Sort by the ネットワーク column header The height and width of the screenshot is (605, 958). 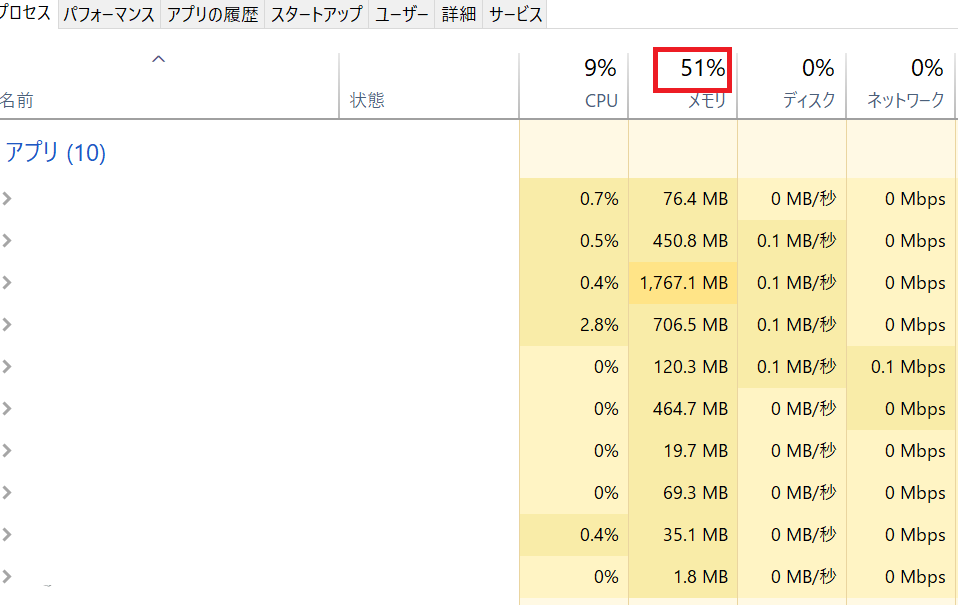point(901,86)
